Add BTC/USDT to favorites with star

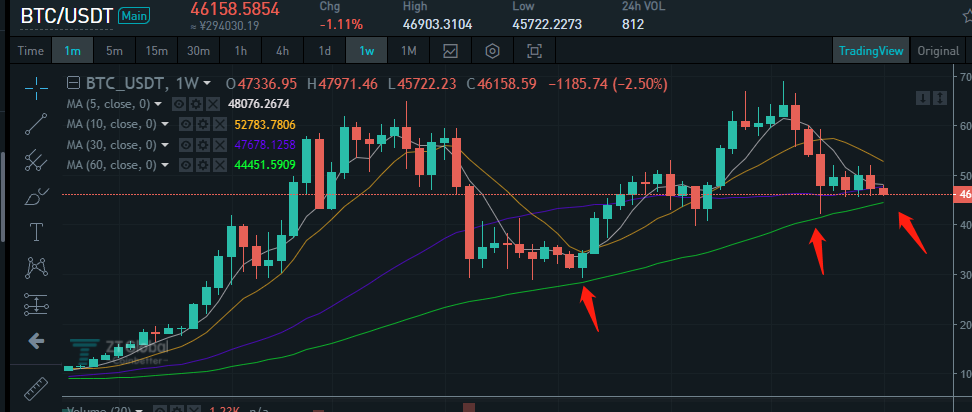pos(967,17)
